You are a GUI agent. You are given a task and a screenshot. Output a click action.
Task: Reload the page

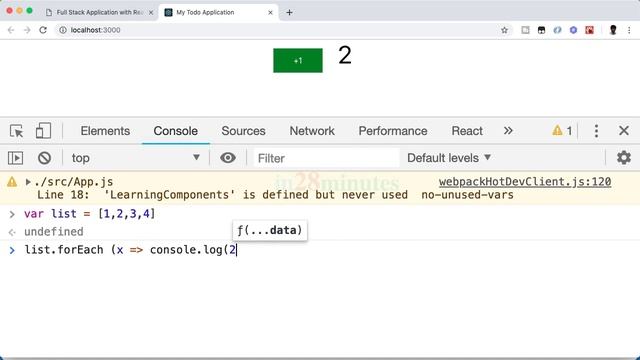coord(43,30)
